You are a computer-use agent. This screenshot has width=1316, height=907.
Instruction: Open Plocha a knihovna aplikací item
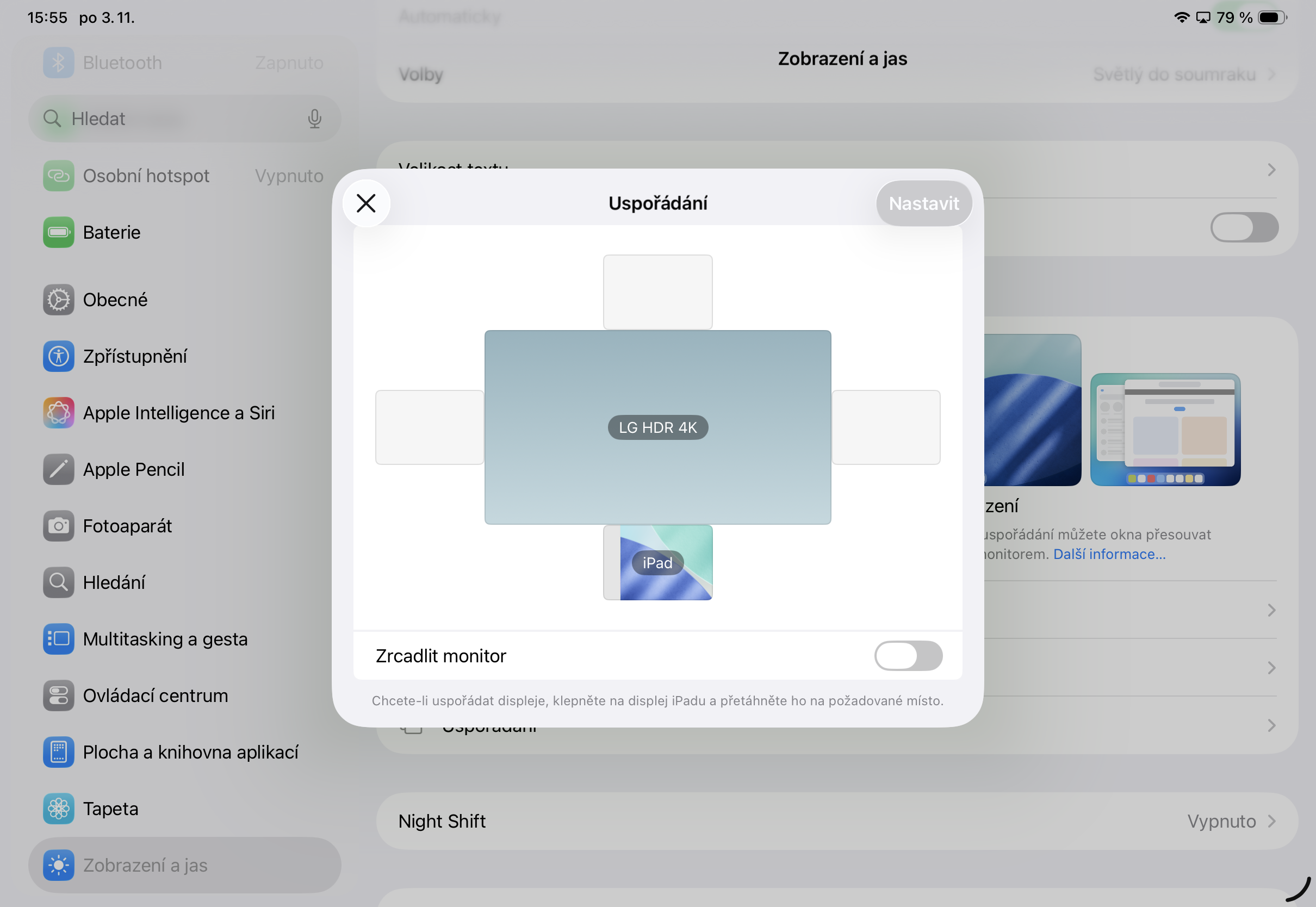[190, 753]
